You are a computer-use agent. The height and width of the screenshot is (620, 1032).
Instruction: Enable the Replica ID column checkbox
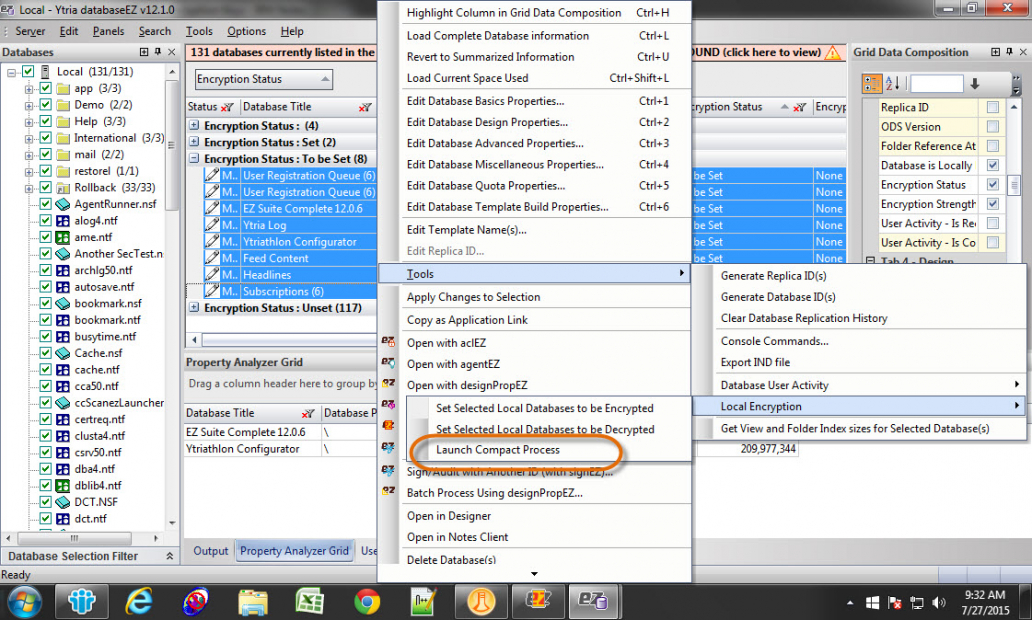[x=993, y=107]
